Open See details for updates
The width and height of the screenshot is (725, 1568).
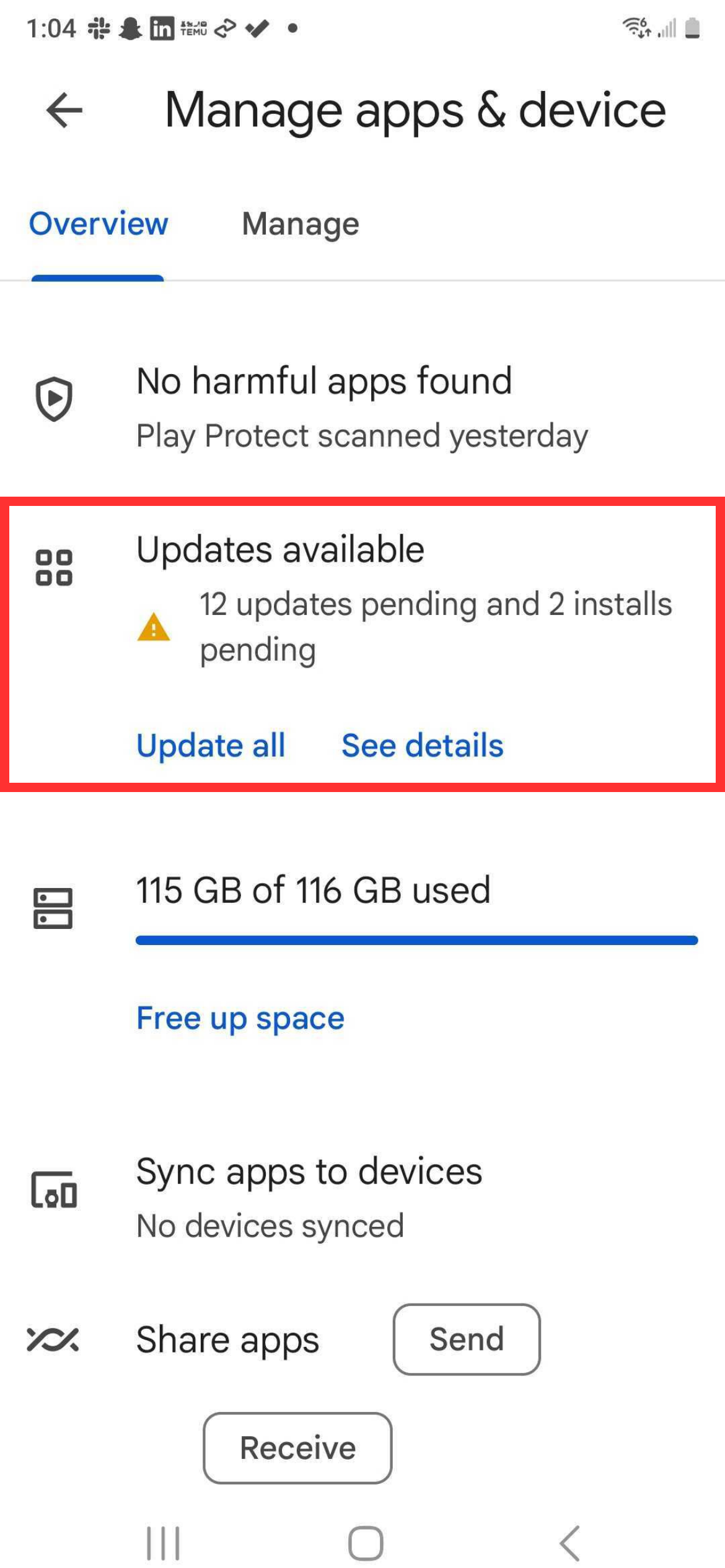pyautogui.click(x=423, y=745)
